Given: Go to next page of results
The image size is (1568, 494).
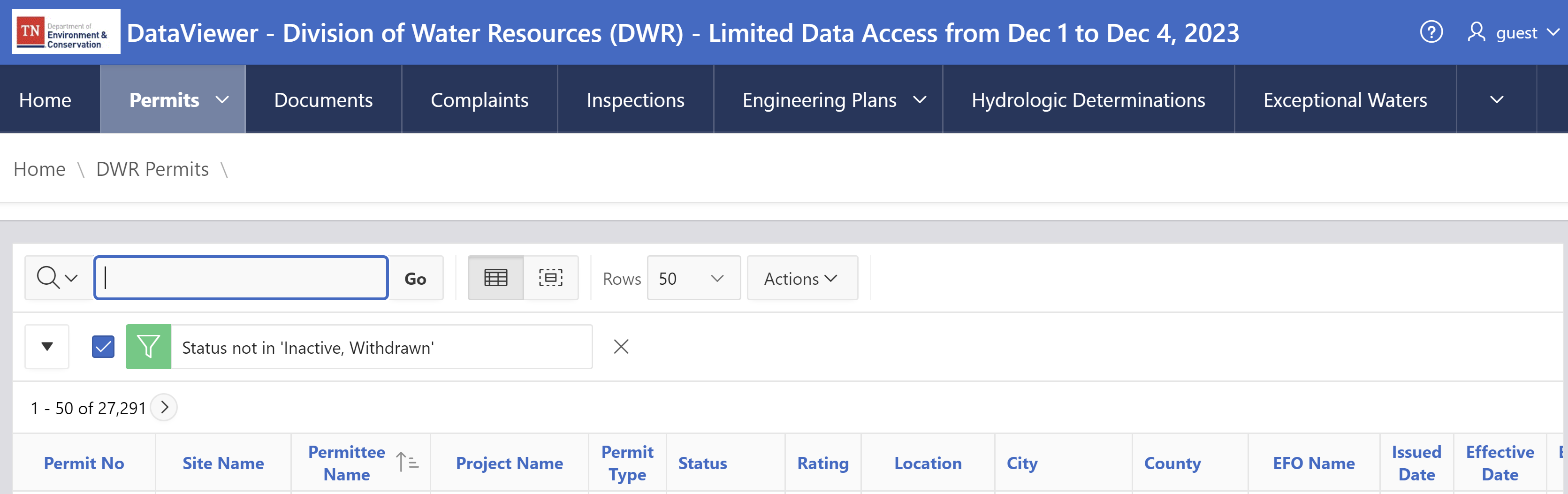Looking at the screenshot, I should click(164, 407).
